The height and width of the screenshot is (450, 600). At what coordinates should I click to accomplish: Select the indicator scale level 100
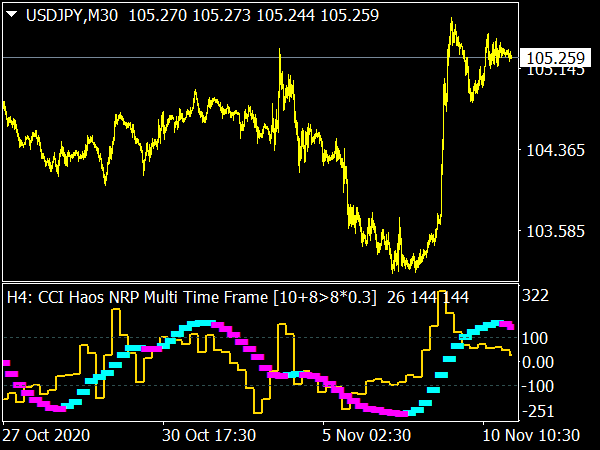pos(535,338)
